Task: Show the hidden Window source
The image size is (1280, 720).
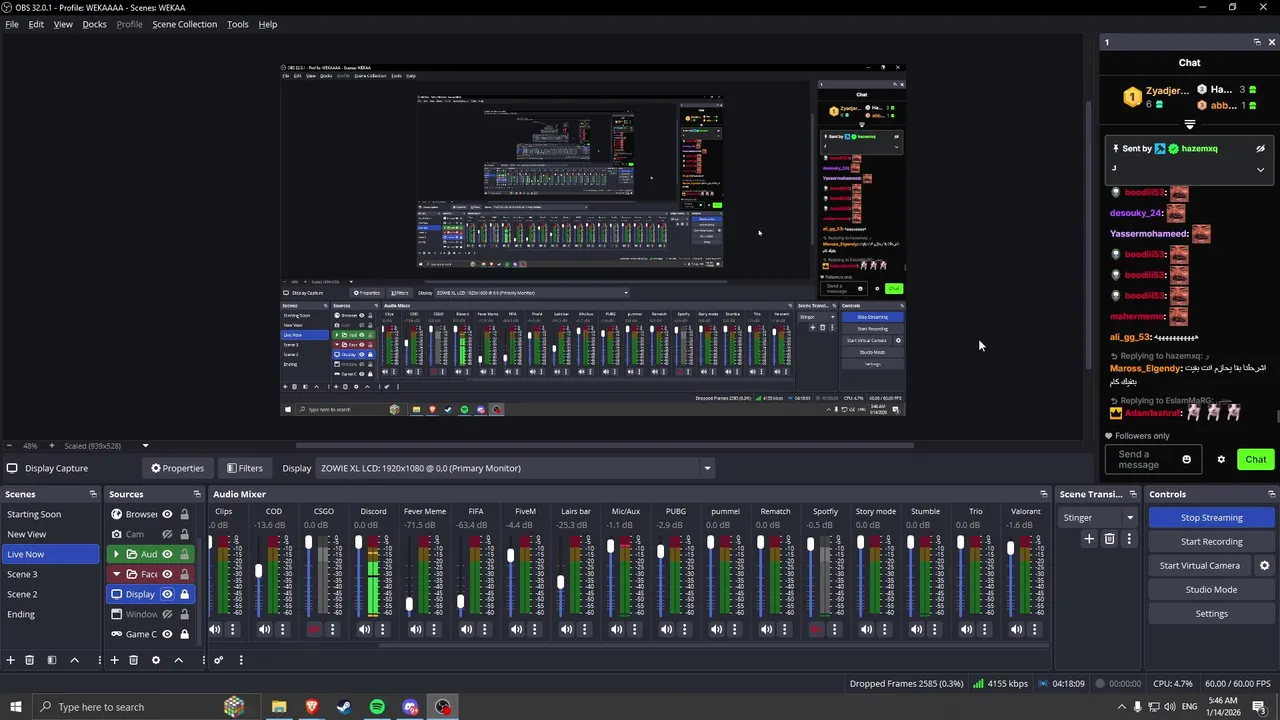Action: point(167,614)
